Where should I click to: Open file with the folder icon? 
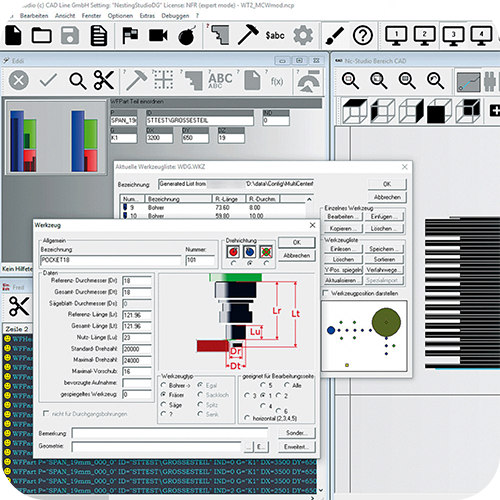[x=41, y=35]
